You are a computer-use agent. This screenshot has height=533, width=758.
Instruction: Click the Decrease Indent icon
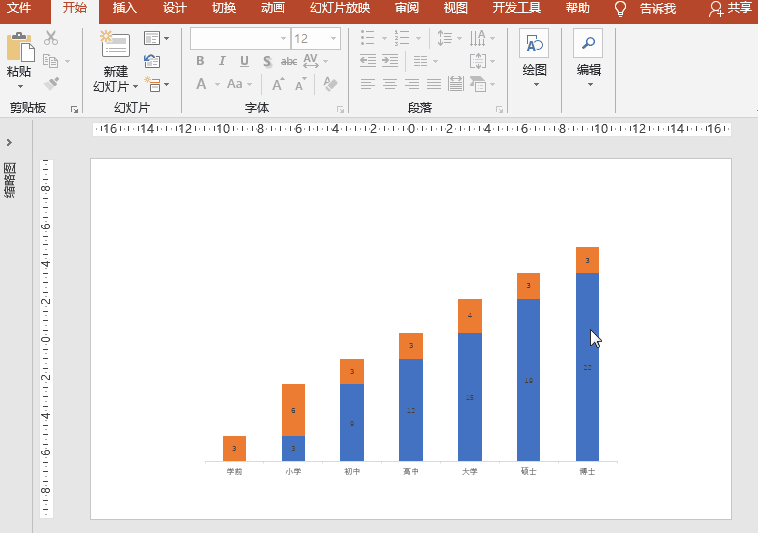[368, 61]
